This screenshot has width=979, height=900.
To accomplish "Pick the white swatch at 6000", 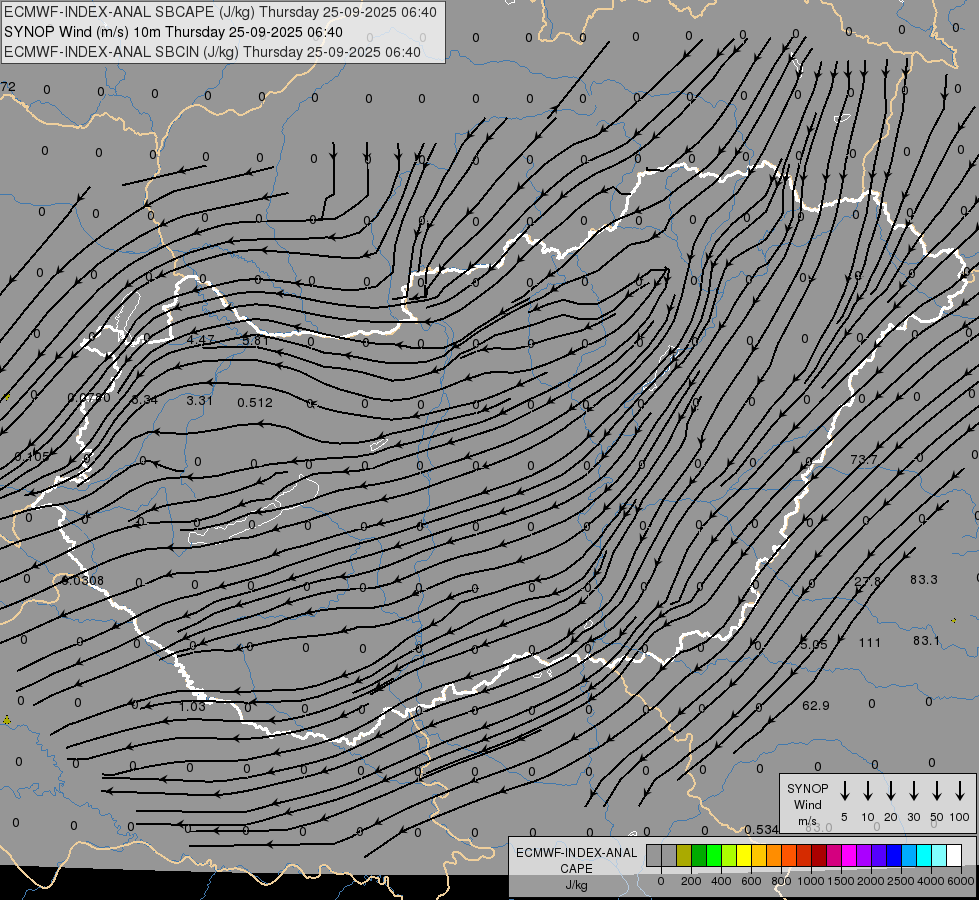I will (954, 855).
